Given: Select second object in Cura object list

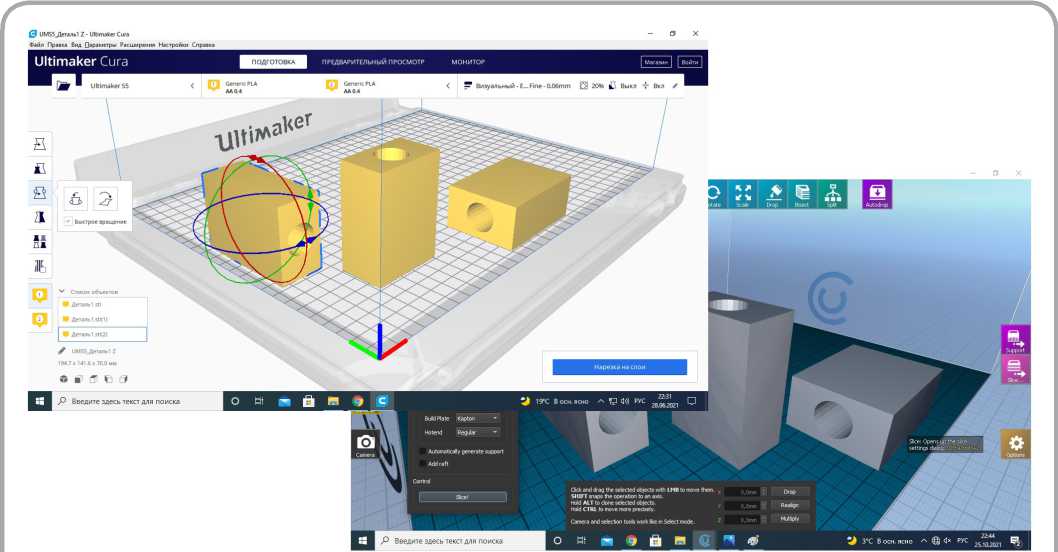Looking at the screenshot, I should click(x=103, y=319).
